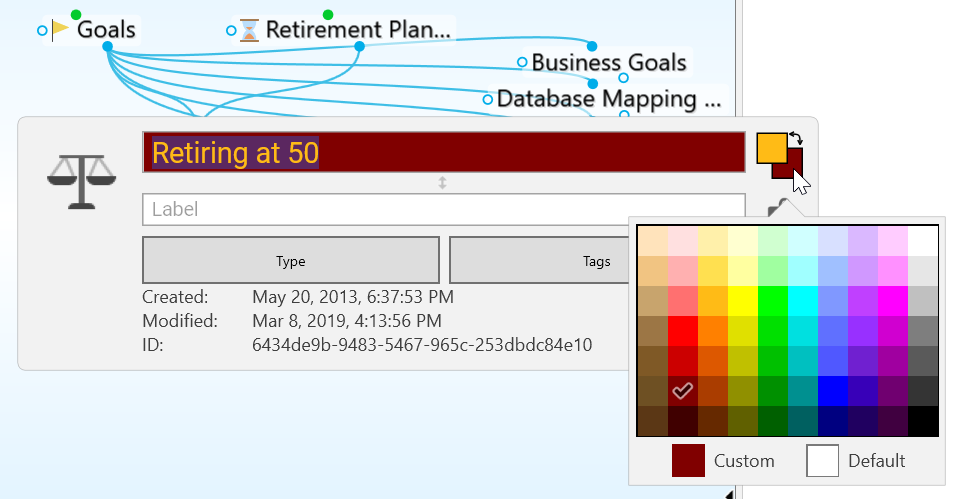Viewport: 957px width, 499px height.
Task: Pick pure black in the color palette
Action: coord(923,420)
